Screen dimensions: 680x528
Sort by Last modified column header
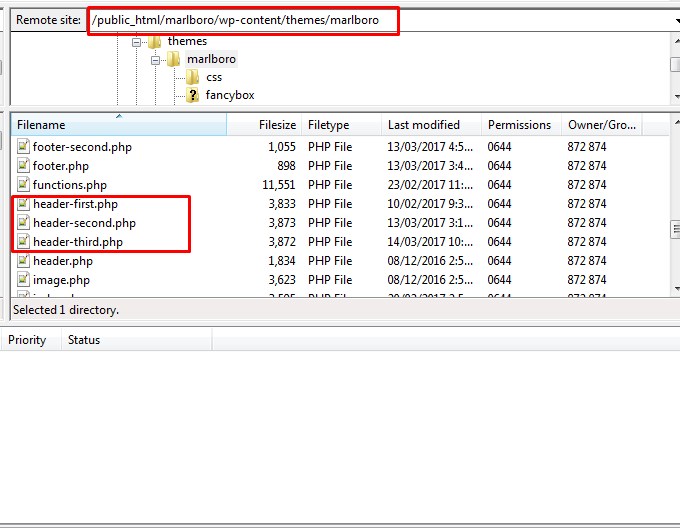[423, 125]
